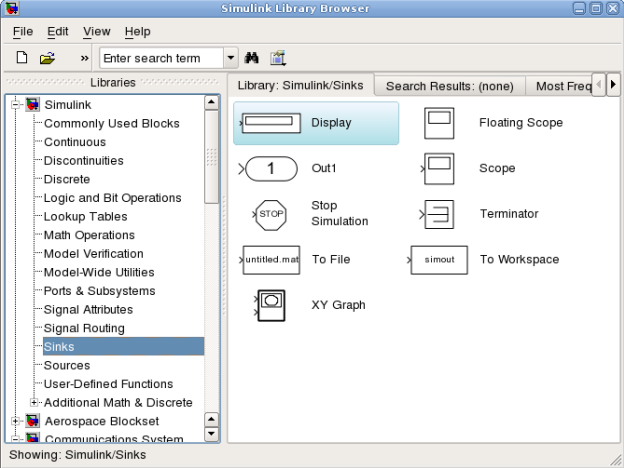Expand the Aerospace Blockset node
The width and height of the screenshot is (624, 468).
[x=16, y=421]
